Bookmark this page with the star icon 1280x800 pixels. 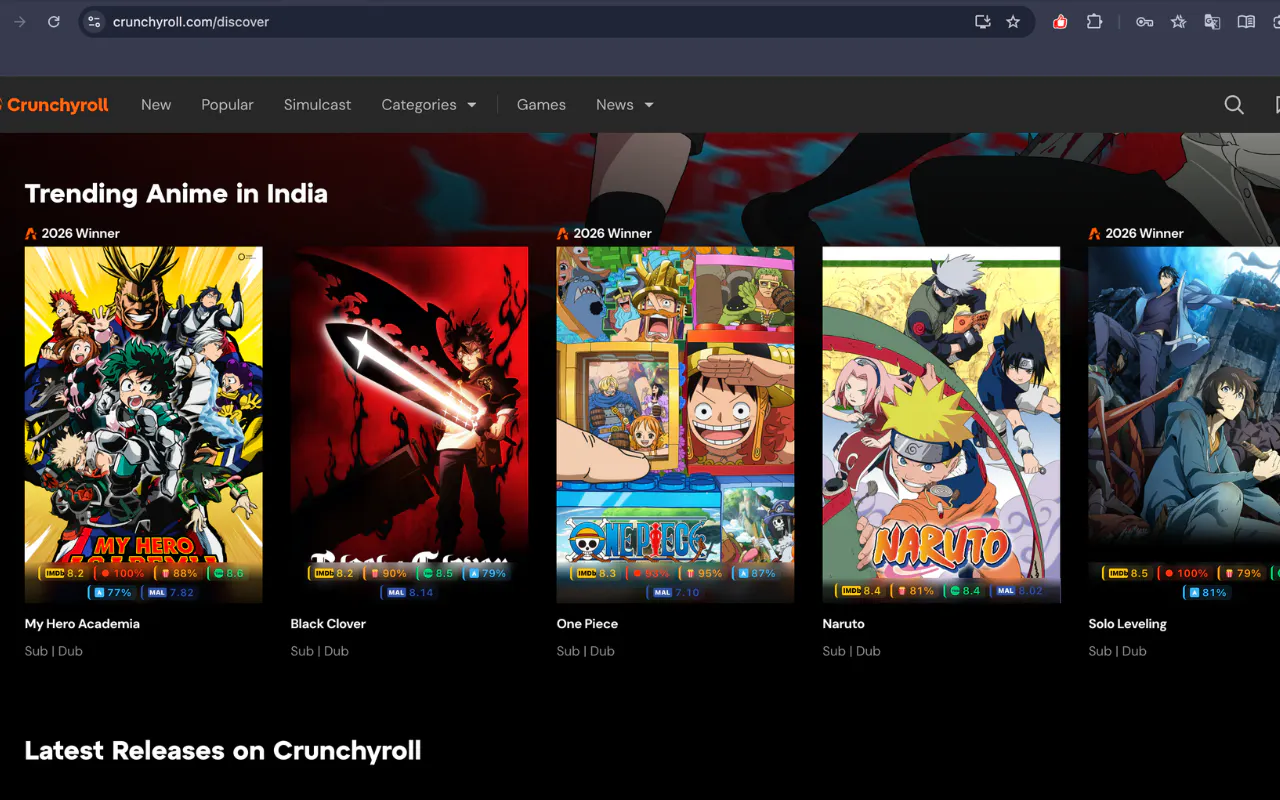[1013, 22]
